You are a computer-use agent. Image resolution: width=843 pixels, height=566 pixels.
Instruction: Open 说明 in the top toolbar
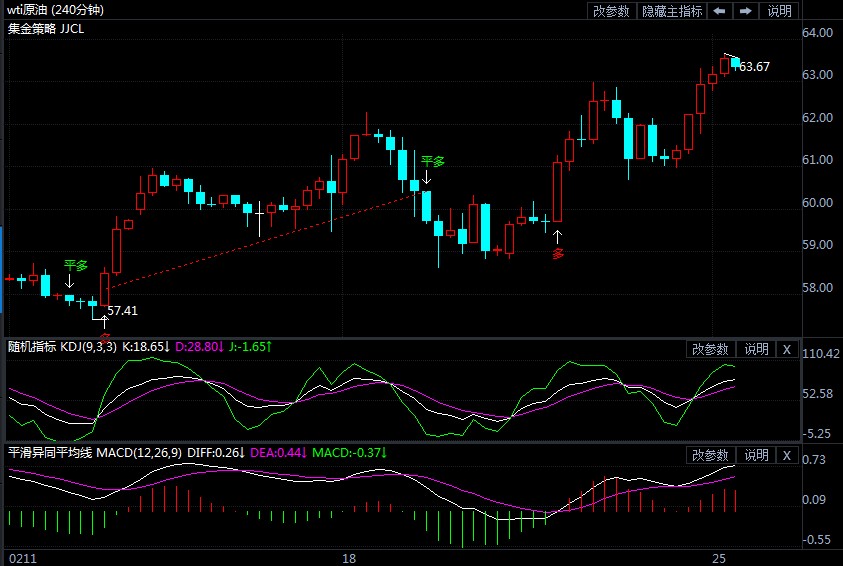(779, 11)
